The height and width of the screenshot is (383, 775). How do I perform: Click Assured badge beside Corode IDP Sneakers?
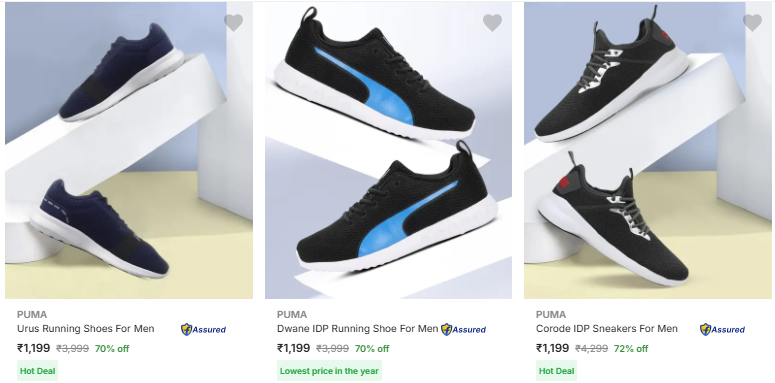pos(722,329)
